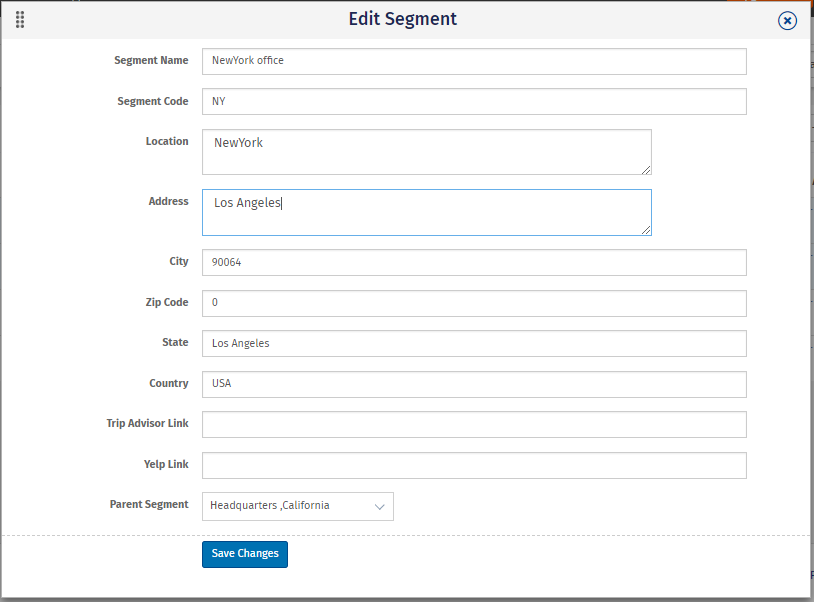Close the Edit Segment dialog
This screenshot has width=814, height=602.
[787, 20]
